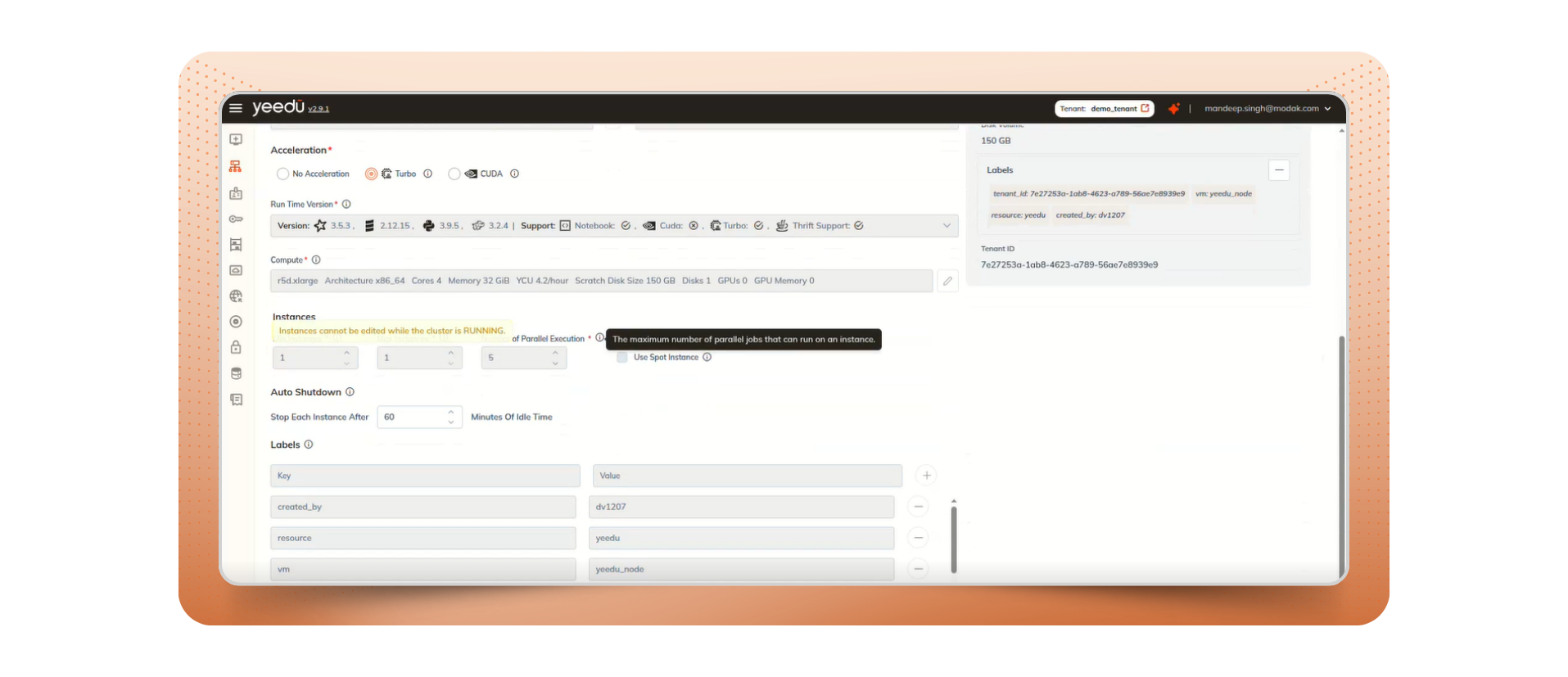
Task: Click the Run Time Version info icon
Action: [346, 205]
